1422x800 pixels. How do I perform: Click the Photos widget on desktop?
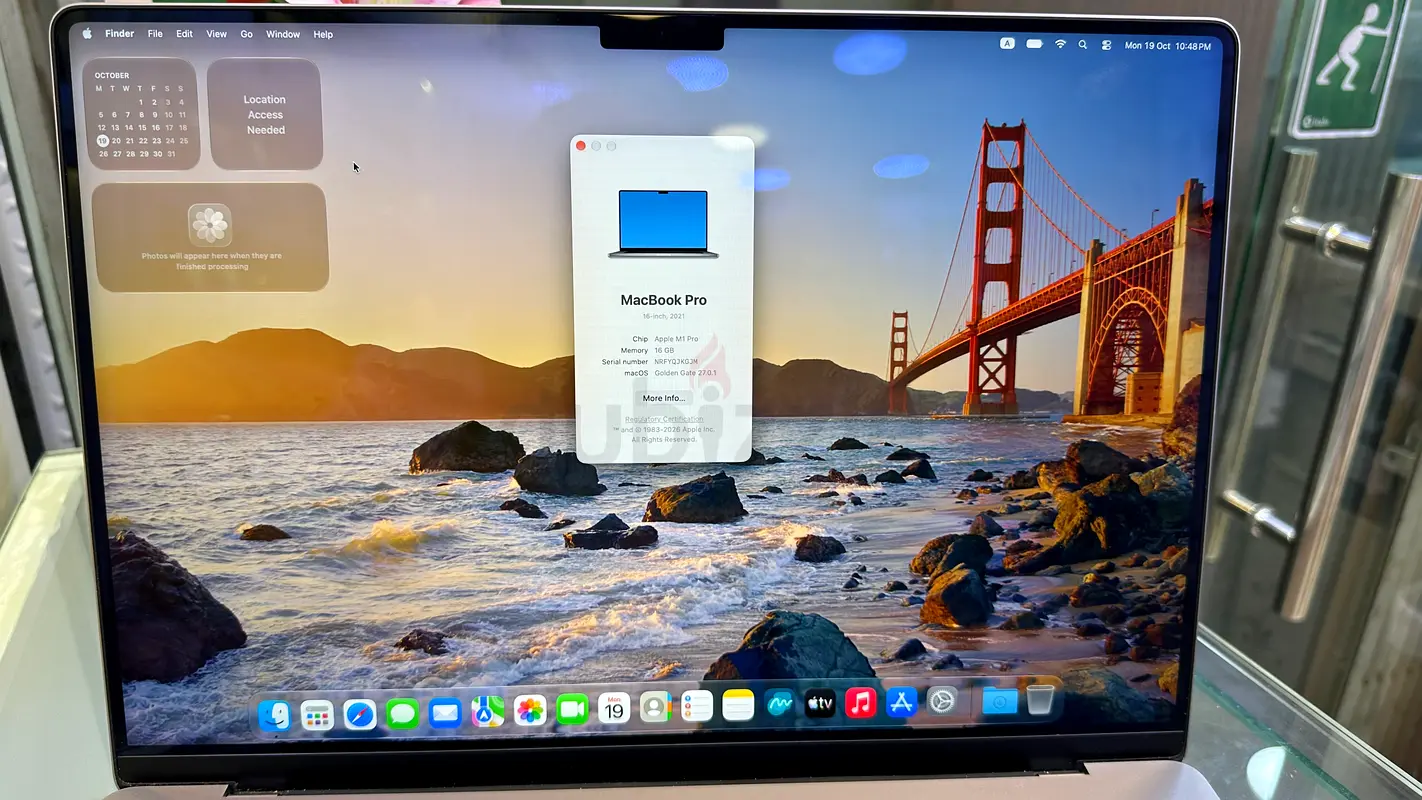point(210,238)
